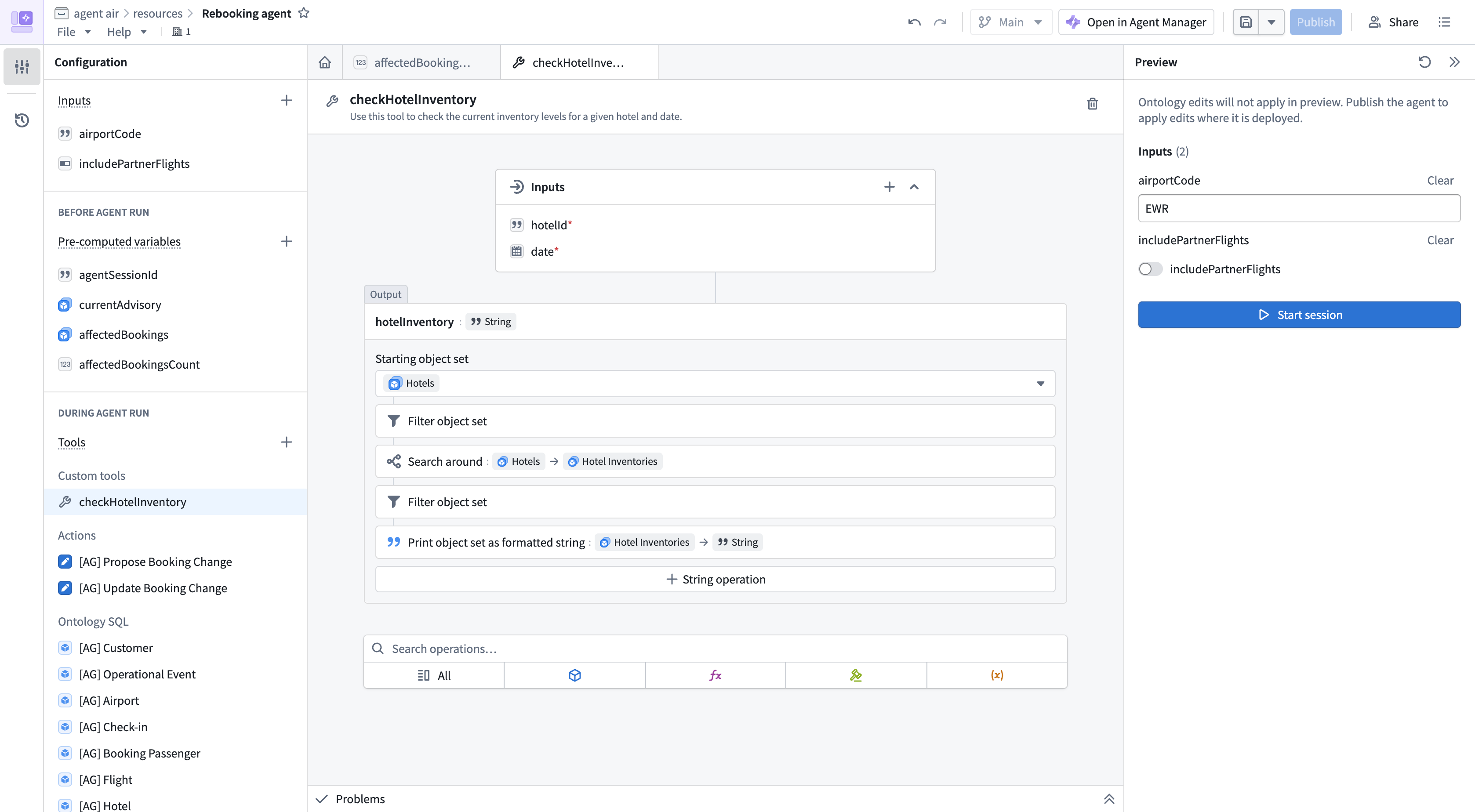Image resolution: width=1475 pixels, height=812 pixels.
Task: Click the airportCode text field with EWR
Action: 1299,208
